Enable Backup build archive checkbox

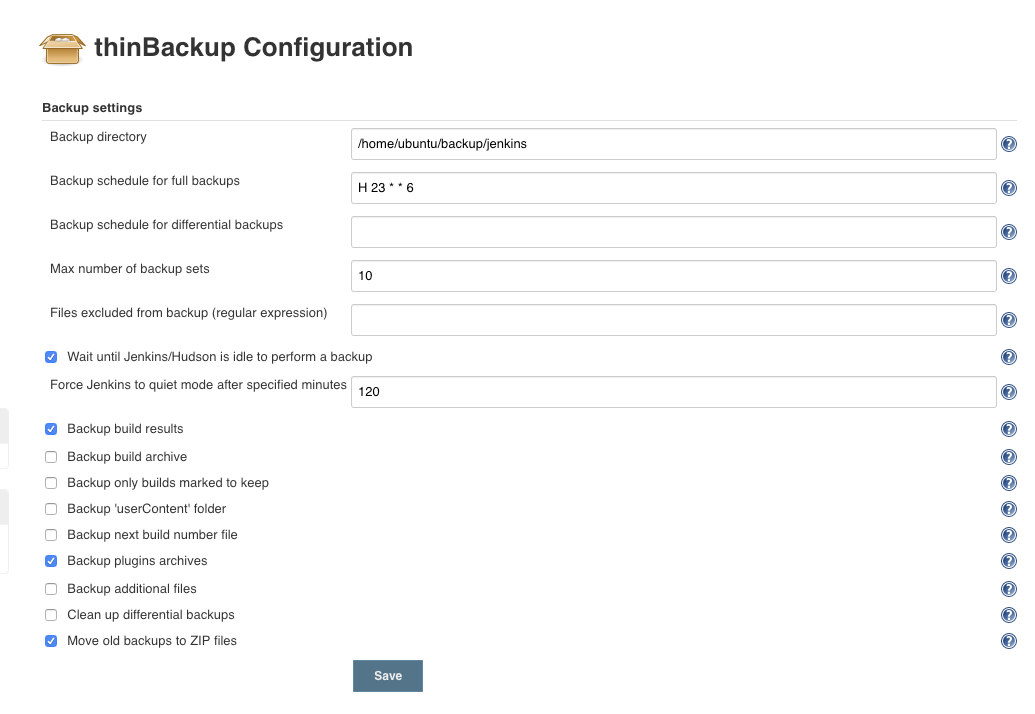click(51, 457)
